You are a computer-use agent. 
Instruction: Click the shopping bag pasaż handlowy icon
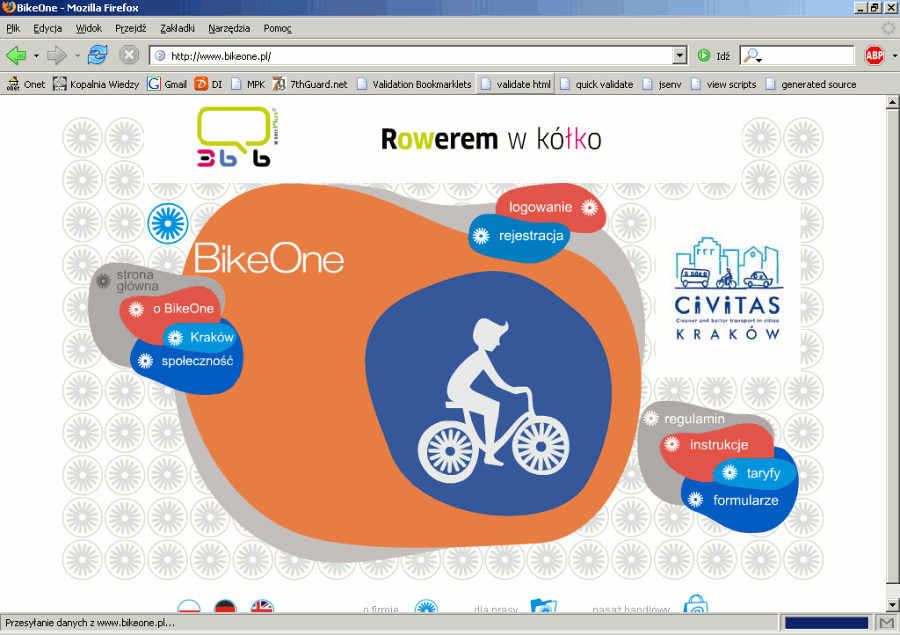(x=696, y=603)
